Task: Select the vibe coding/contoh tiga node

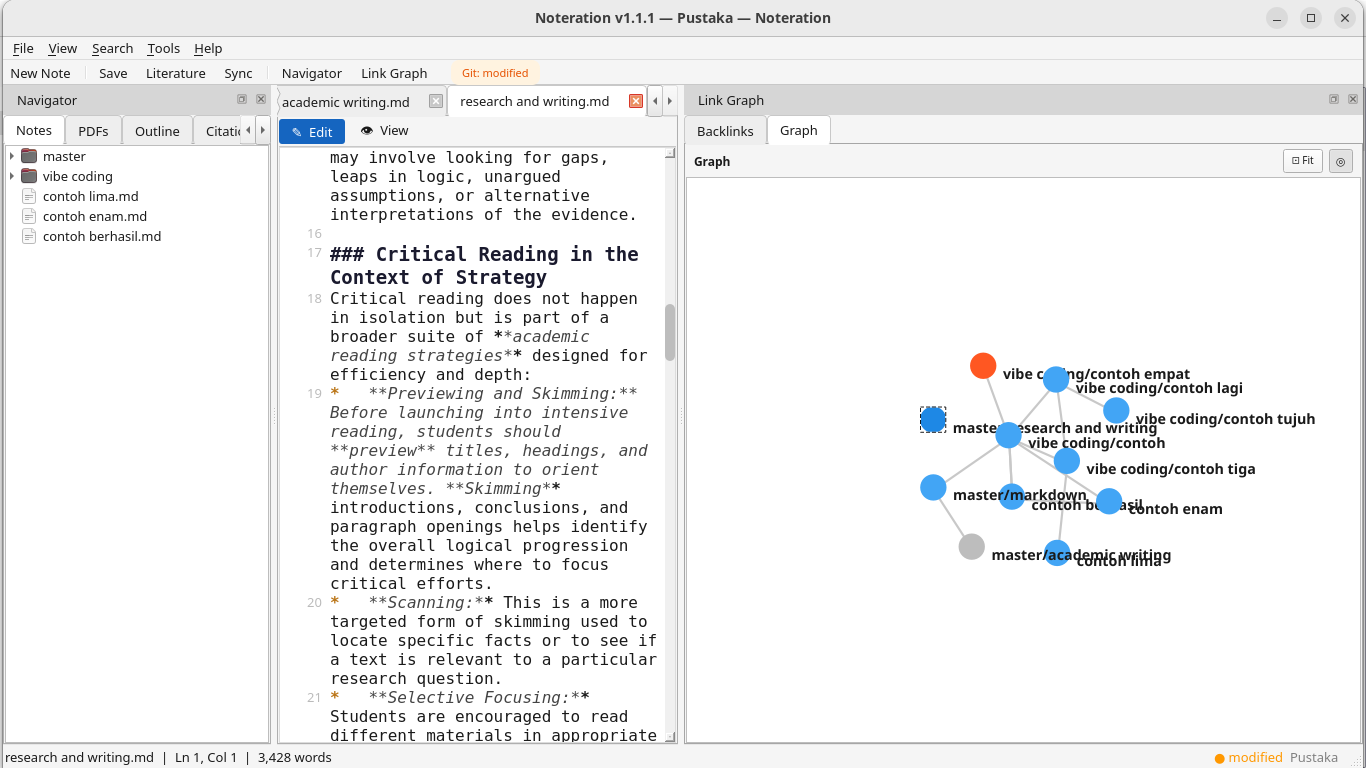Action: tap(1067, 460)
